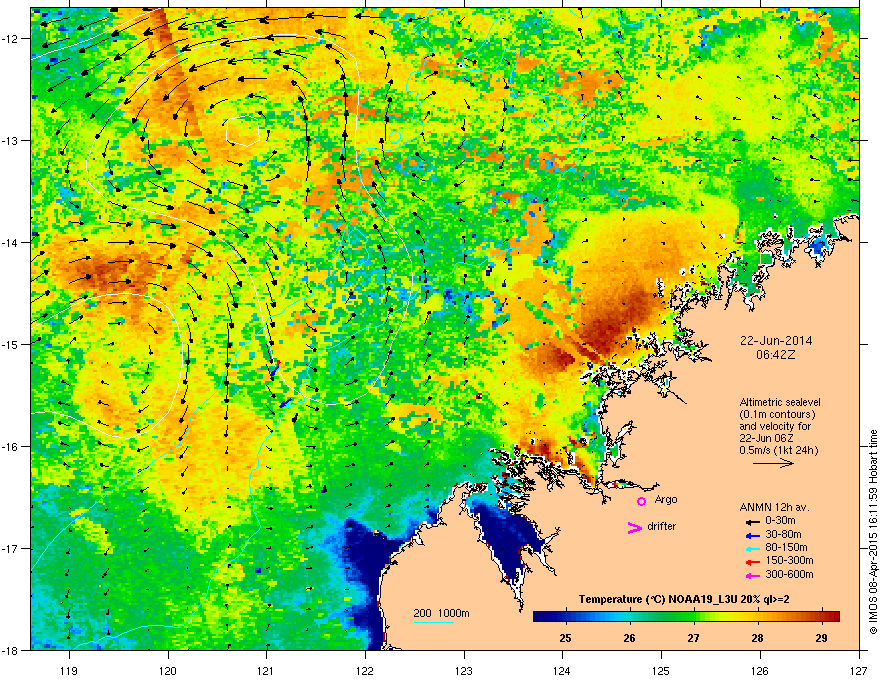Click the colorbar tick label '25'
The image size is (880, 680).
pyautogui.click(x=565, y=638)
